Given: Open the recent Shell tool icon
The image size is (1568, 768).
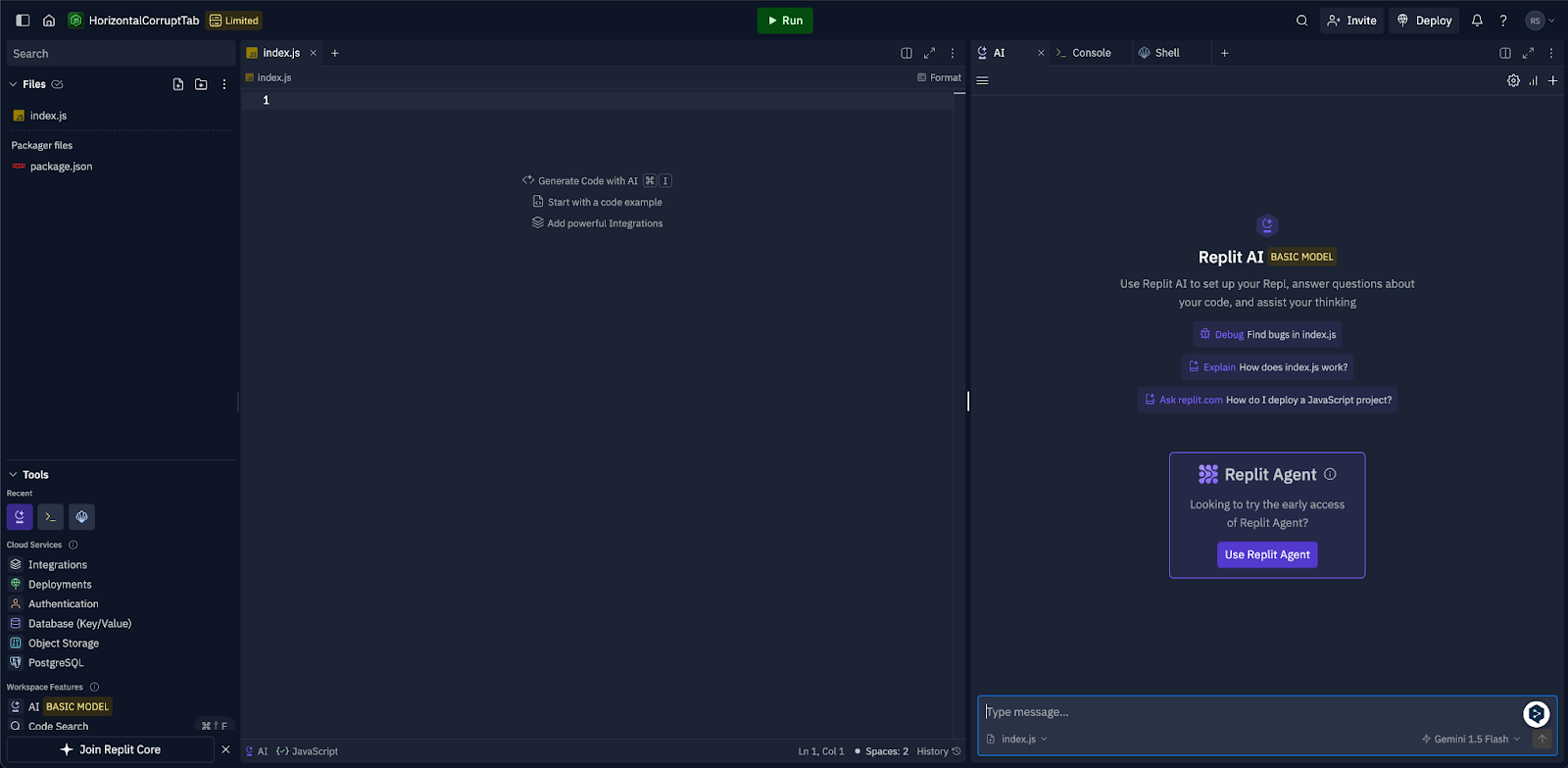Looking at the screenshot, I should pyautogui.click(x=82, y=516).
